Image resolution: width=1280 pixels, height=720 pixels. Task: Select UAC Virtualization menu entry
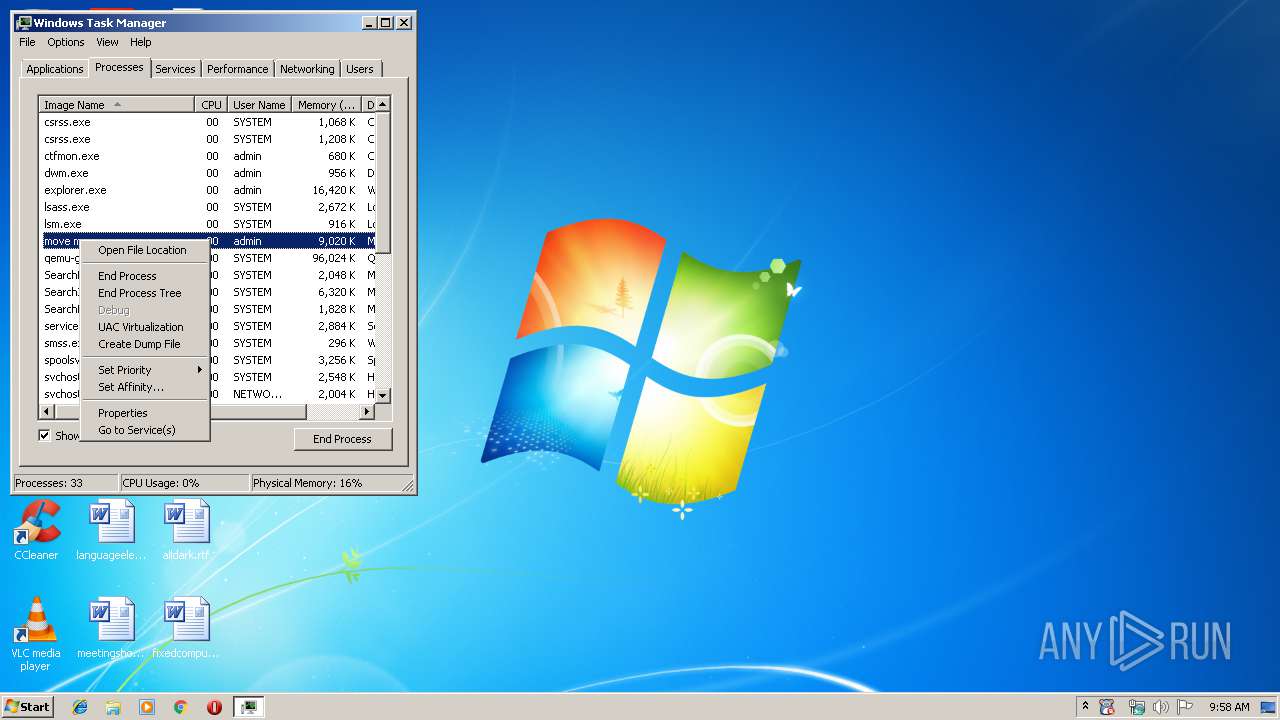[x=145, y=327]
